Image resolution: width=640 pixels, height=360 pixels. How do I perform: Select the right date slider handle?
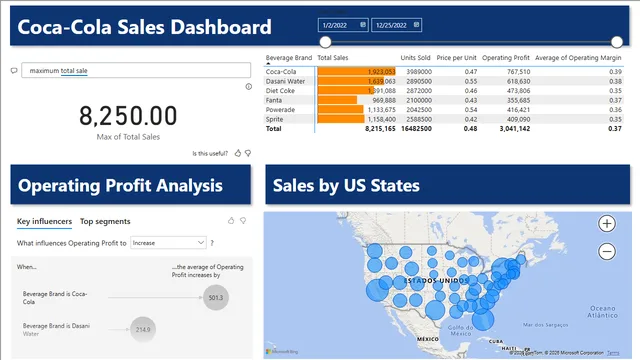coord(617,42)
